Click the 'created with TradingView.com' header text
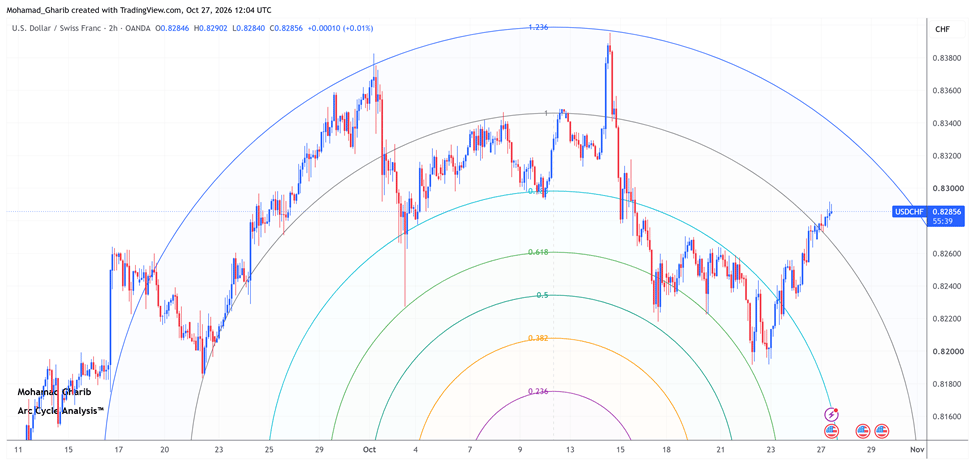This screenshot has height=462, width=975. point(126,9)
